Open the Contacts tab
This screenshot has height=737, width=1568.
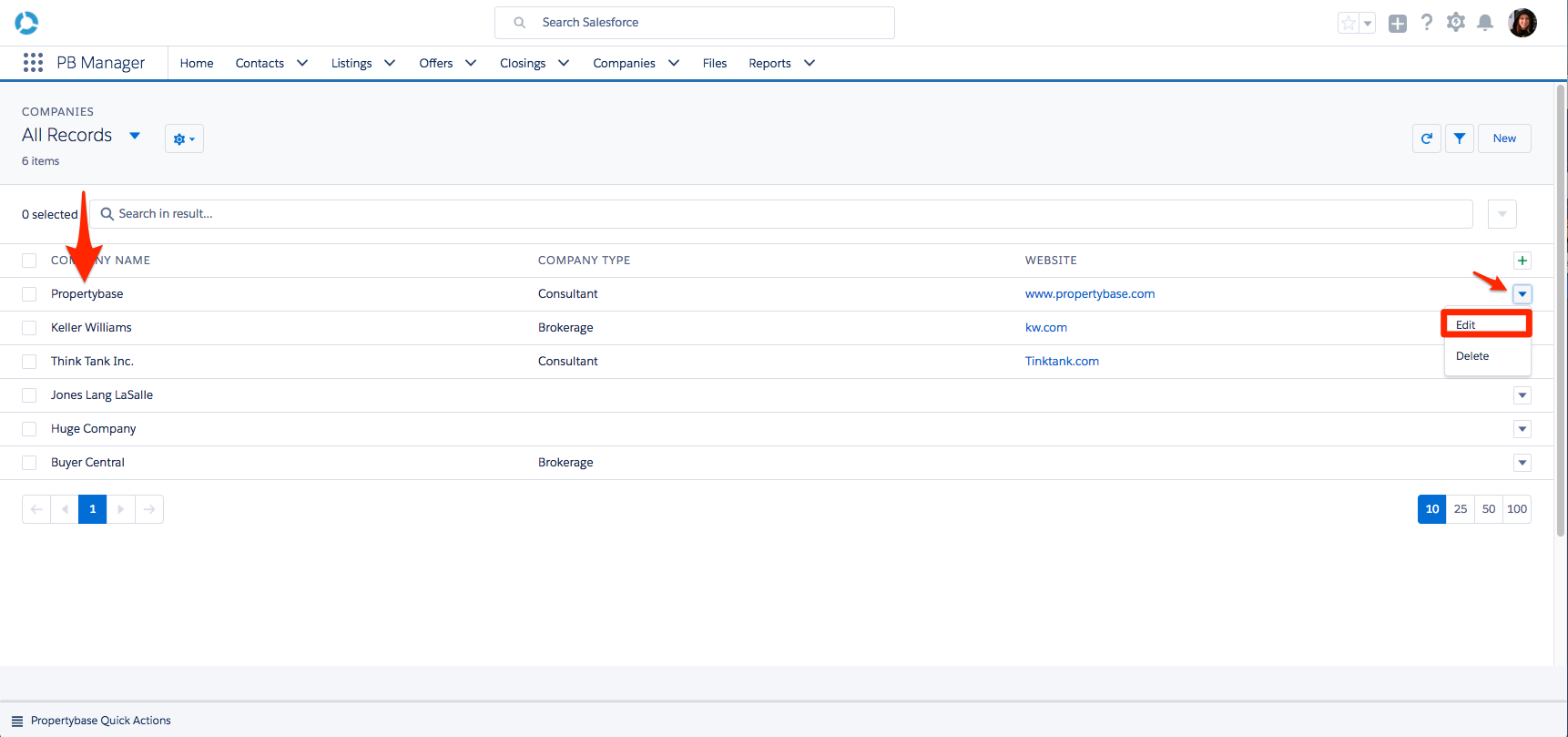pyautogui.click(x=260, y=63)
